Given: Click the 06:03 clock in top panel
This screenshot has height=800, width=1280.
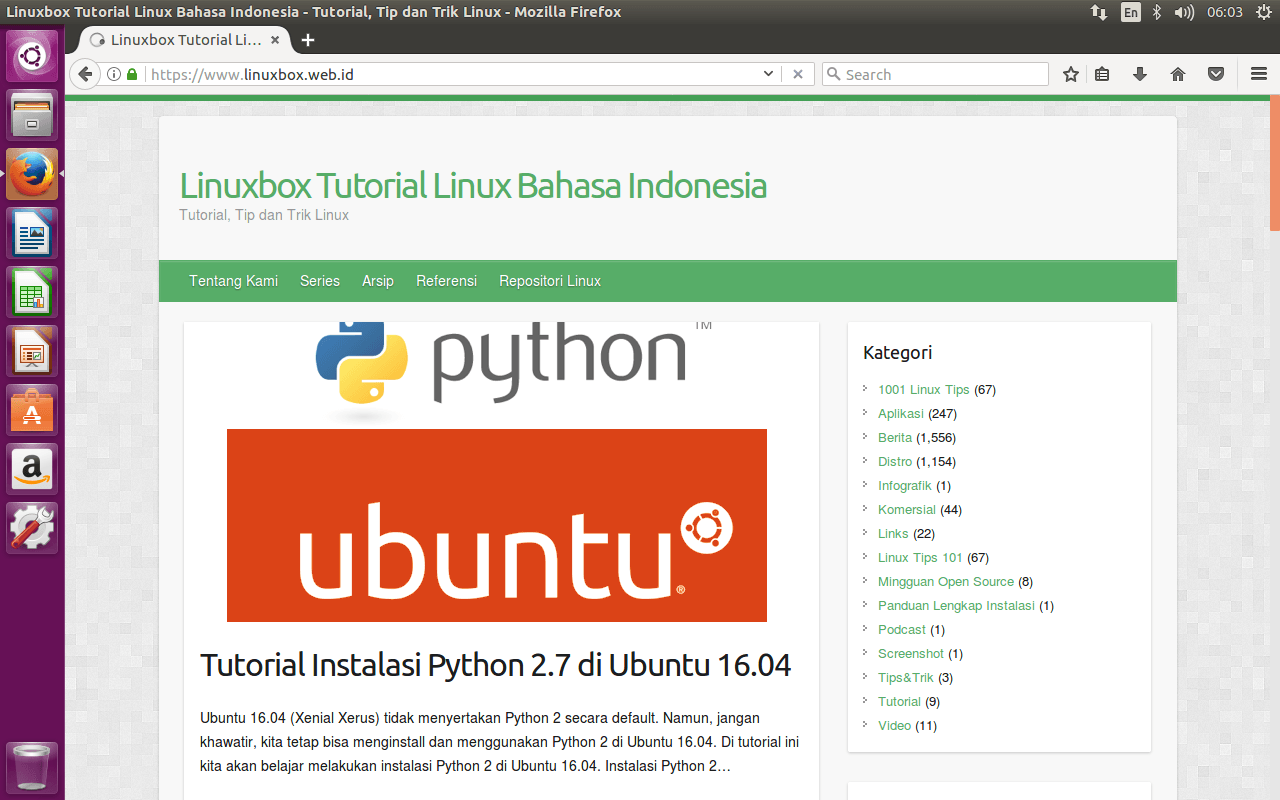Looking at the screenshot, I should pos(1224,12).
